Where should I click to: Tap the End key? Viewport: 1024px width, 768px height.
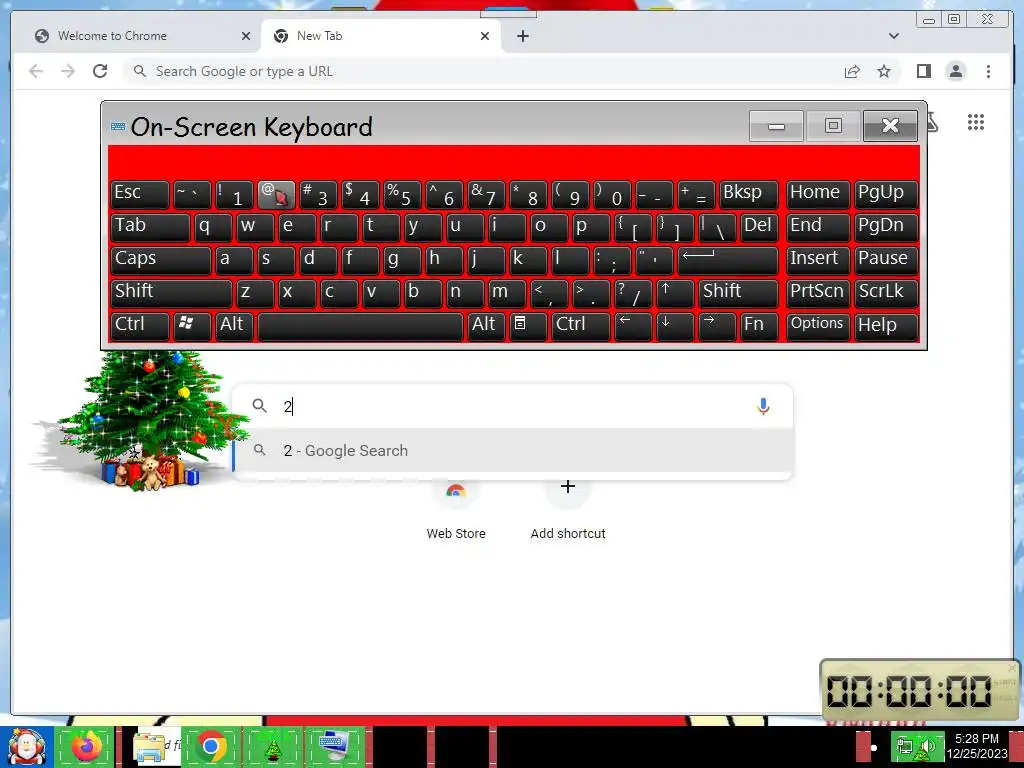pyautogui.click(x=817, y=228)
